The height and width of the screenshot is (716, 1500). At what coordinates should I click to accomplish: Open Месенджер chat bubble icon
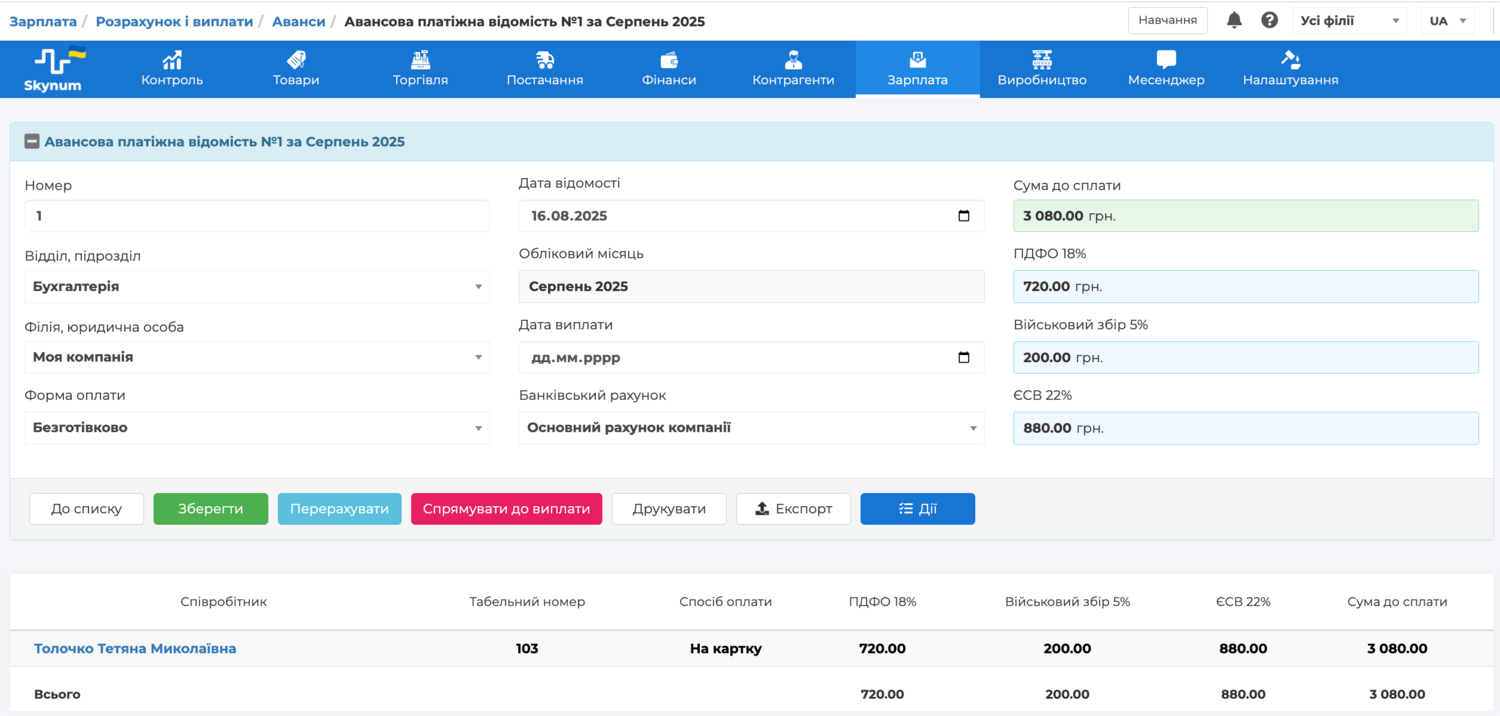[1166, 60]
